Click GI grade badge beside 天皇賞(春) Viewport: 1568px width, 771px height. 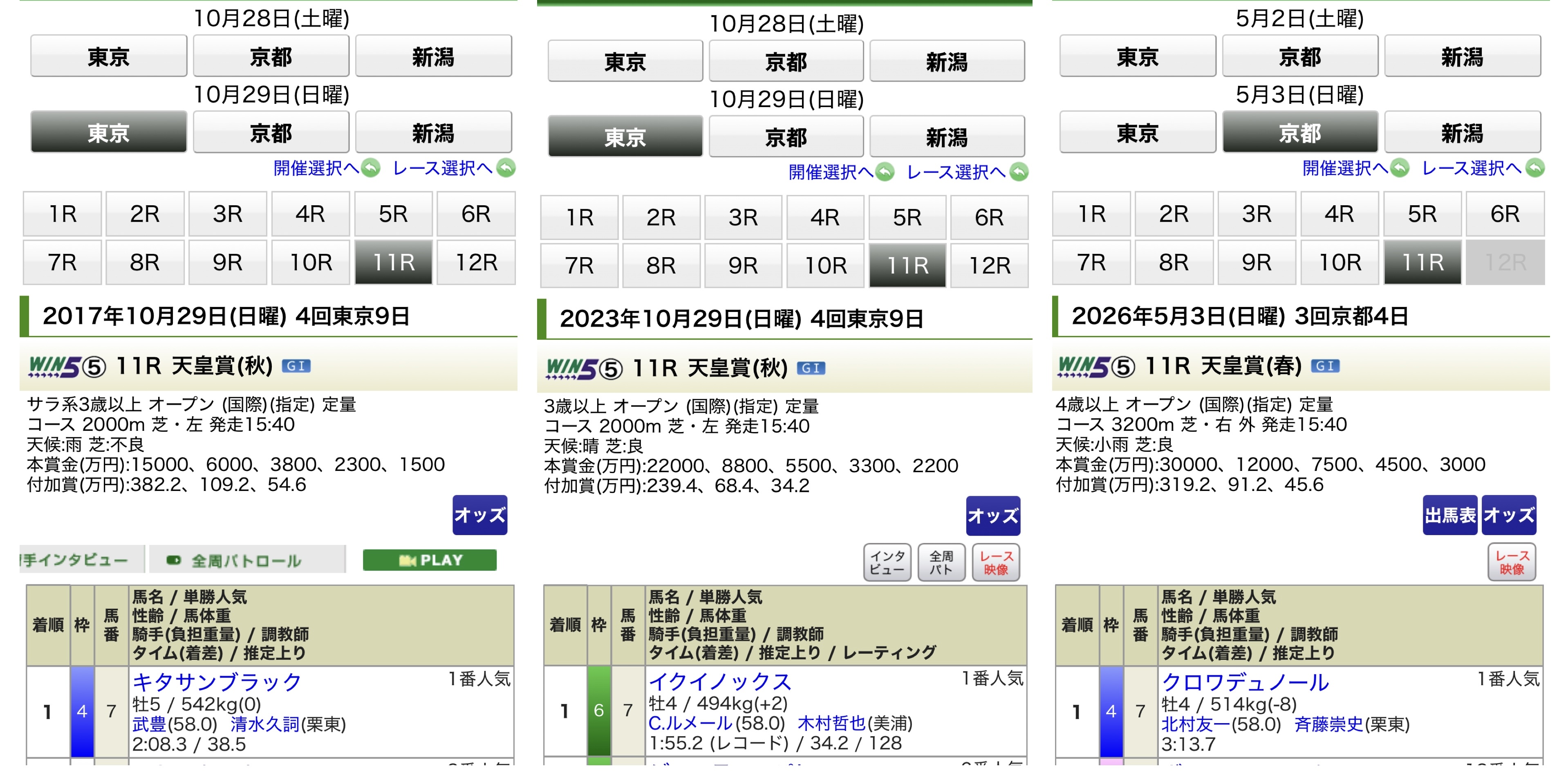(x=1325, y=366)
